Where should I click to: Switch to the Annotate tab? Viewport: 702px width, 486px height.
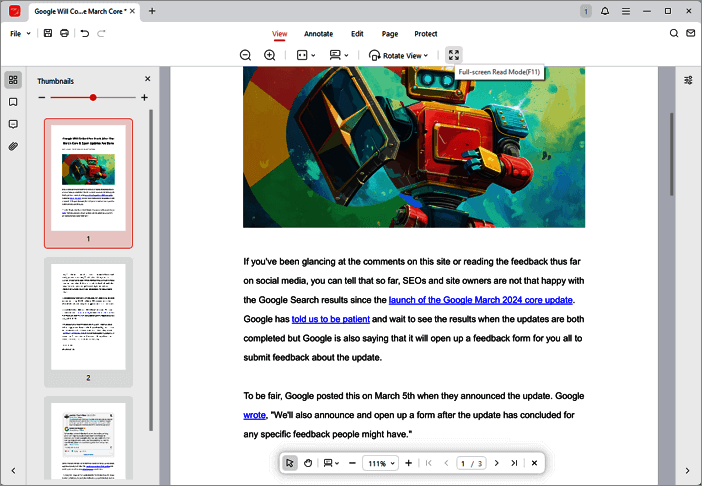click(318, 34)
